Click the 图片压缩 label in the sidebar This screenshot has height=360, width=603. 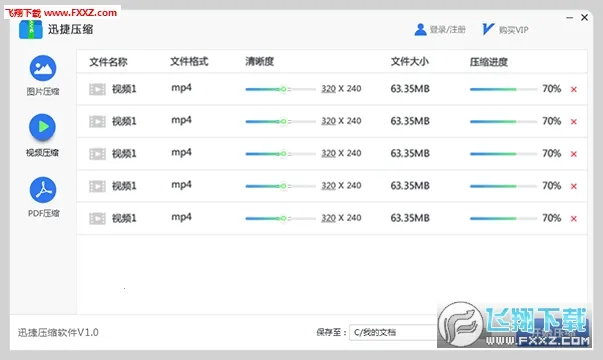point(43,92)
